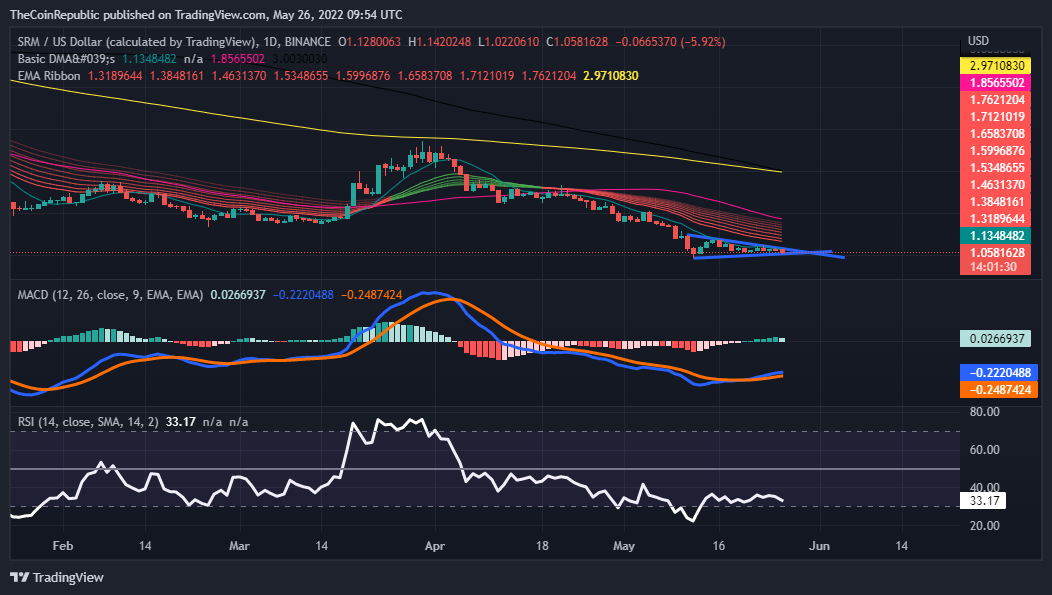Viewport: 1052px width, 595px height.
Task: Click the 1.3189644 EMA price label on axis
Action: (996, 219)
